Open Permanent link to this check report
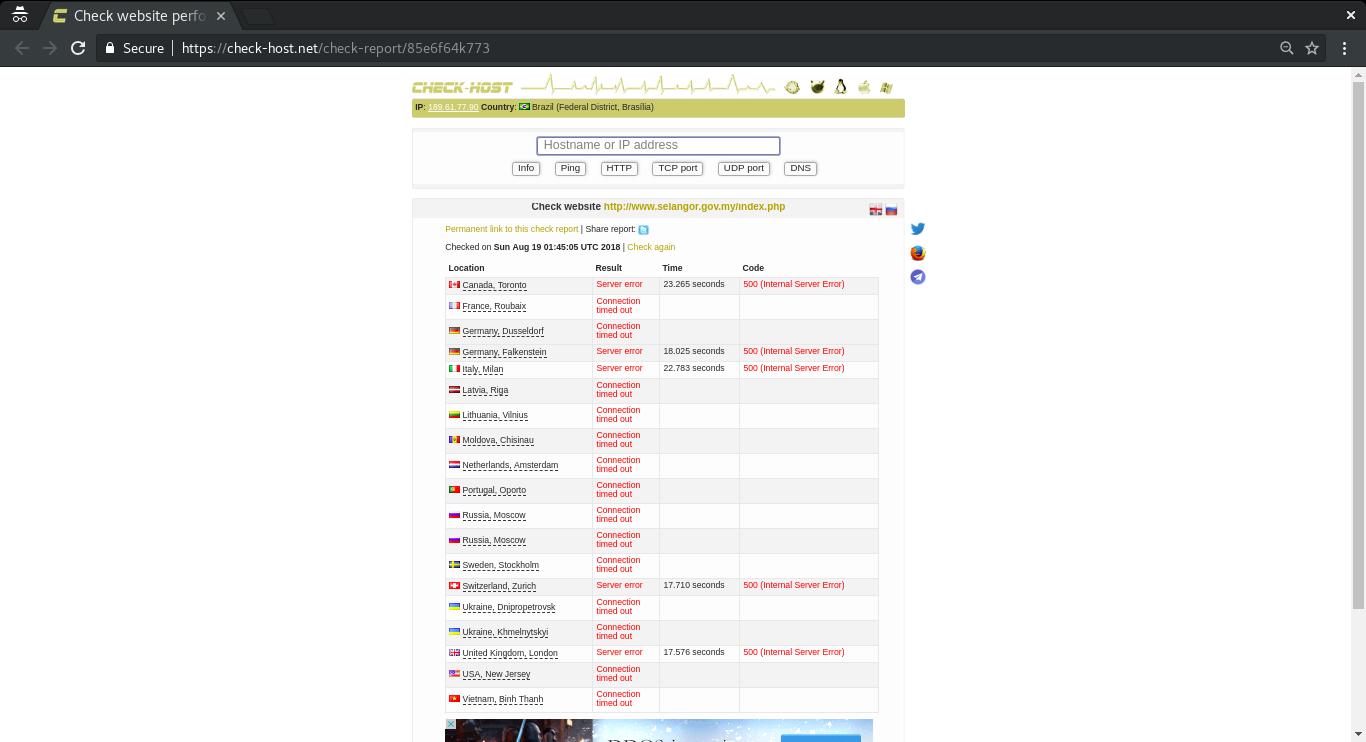Viewport: 1366px width, 742px height. [512, 229]
